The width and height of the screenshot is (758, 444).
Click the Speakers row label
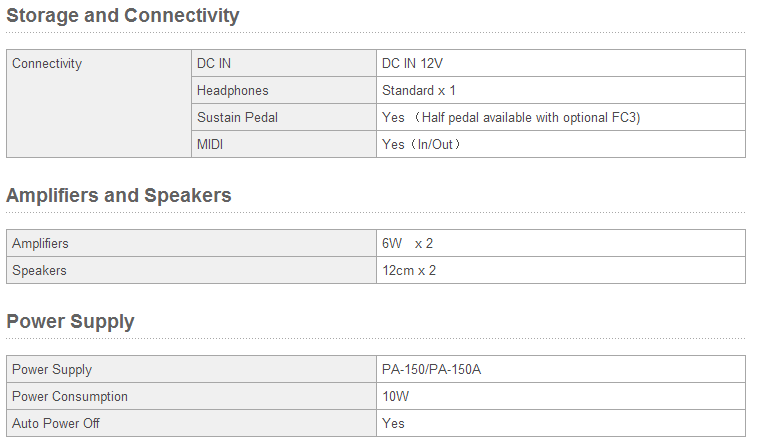[x=39, y=271]
